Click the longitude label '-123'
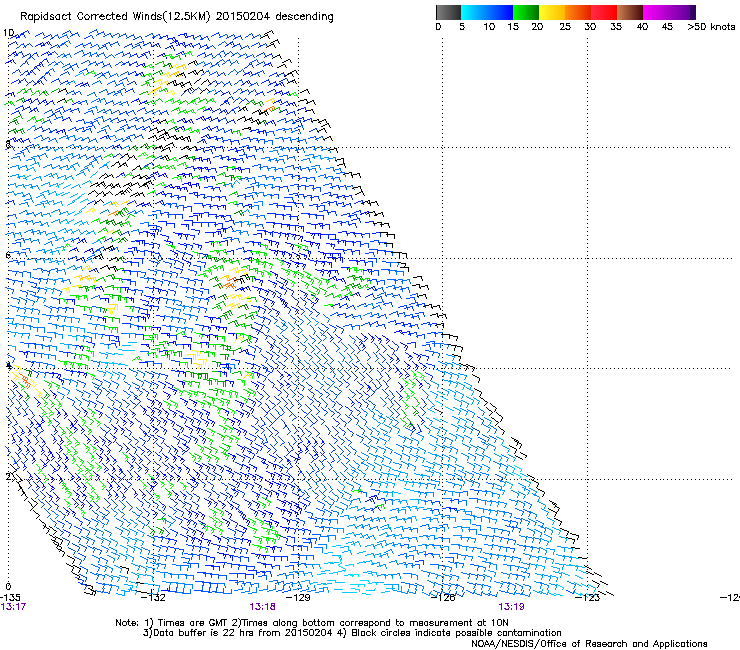The height and width of the screenshot is (650, 740). point(588,597)
